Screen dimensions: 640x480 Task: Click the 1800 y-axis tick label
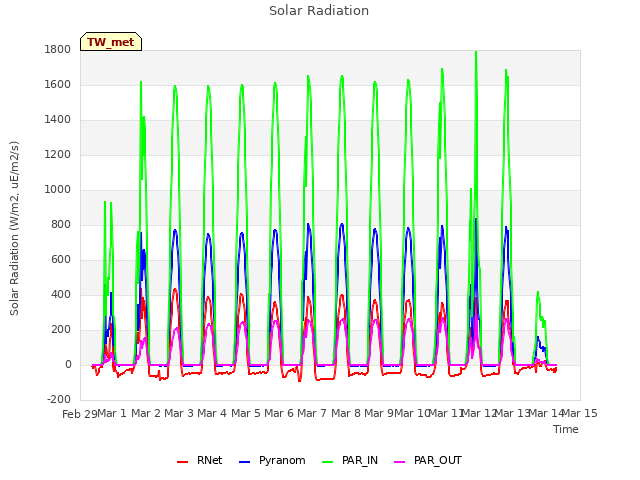pyautogui.click(x=58, y=49)
